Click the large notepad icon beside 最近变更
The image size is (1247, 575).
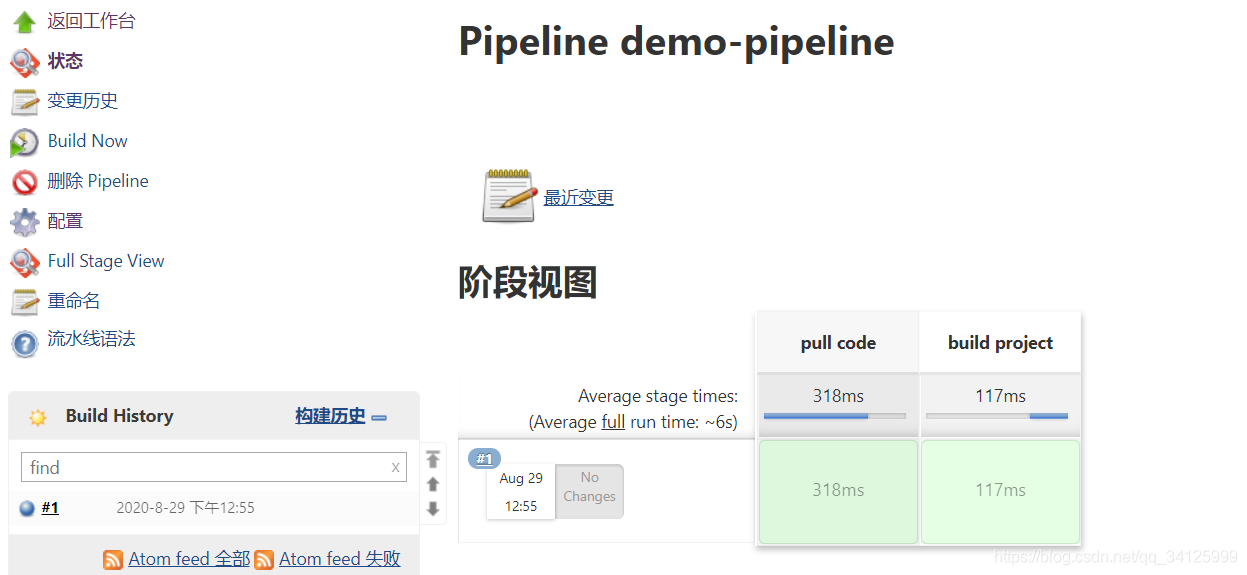[x=509, y=196]
